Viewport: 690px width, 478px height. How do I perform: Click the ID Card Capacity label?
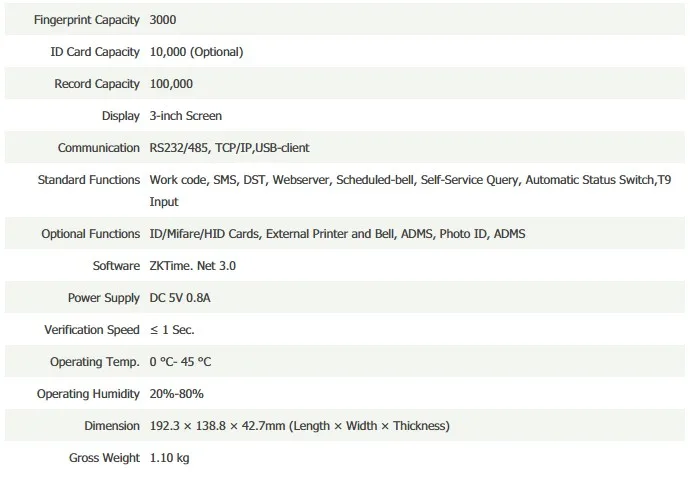tap(95, 52)
